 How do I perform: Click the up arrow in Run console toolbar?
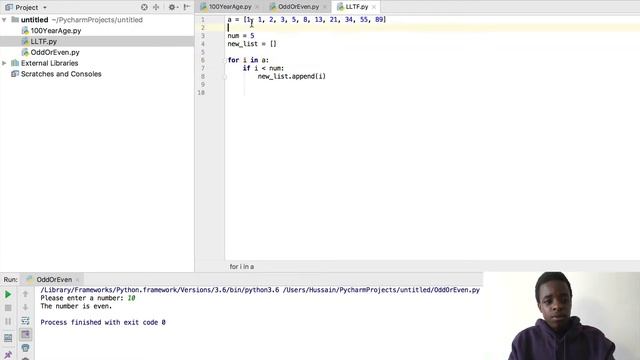click(x=25, y=294)
